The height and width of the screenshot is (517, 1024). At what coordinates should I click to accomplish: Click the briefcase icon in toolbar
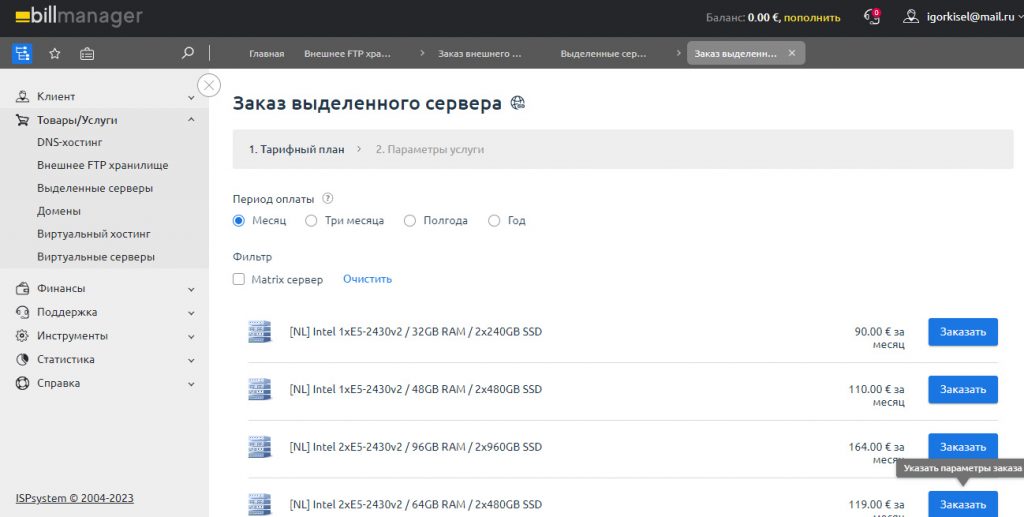(x=87, y=53)
